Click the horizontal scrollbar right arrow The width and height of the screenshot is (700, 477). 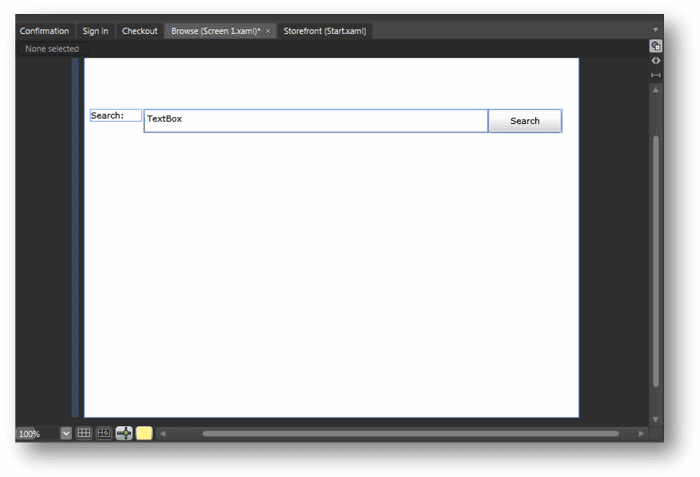click(642, 433)
